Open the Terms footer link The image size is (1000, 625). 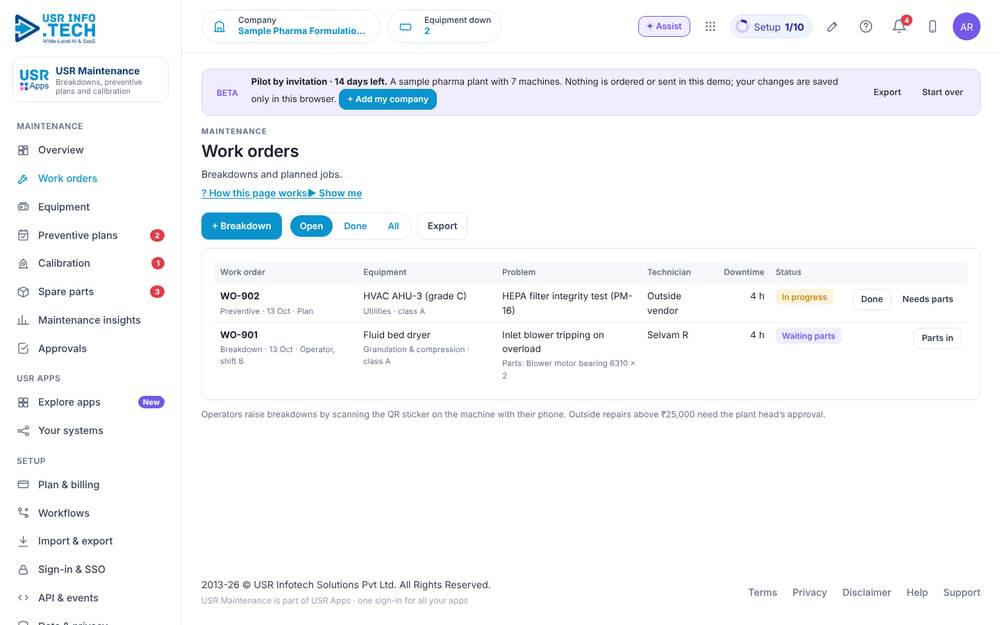(x=762, y=592)
